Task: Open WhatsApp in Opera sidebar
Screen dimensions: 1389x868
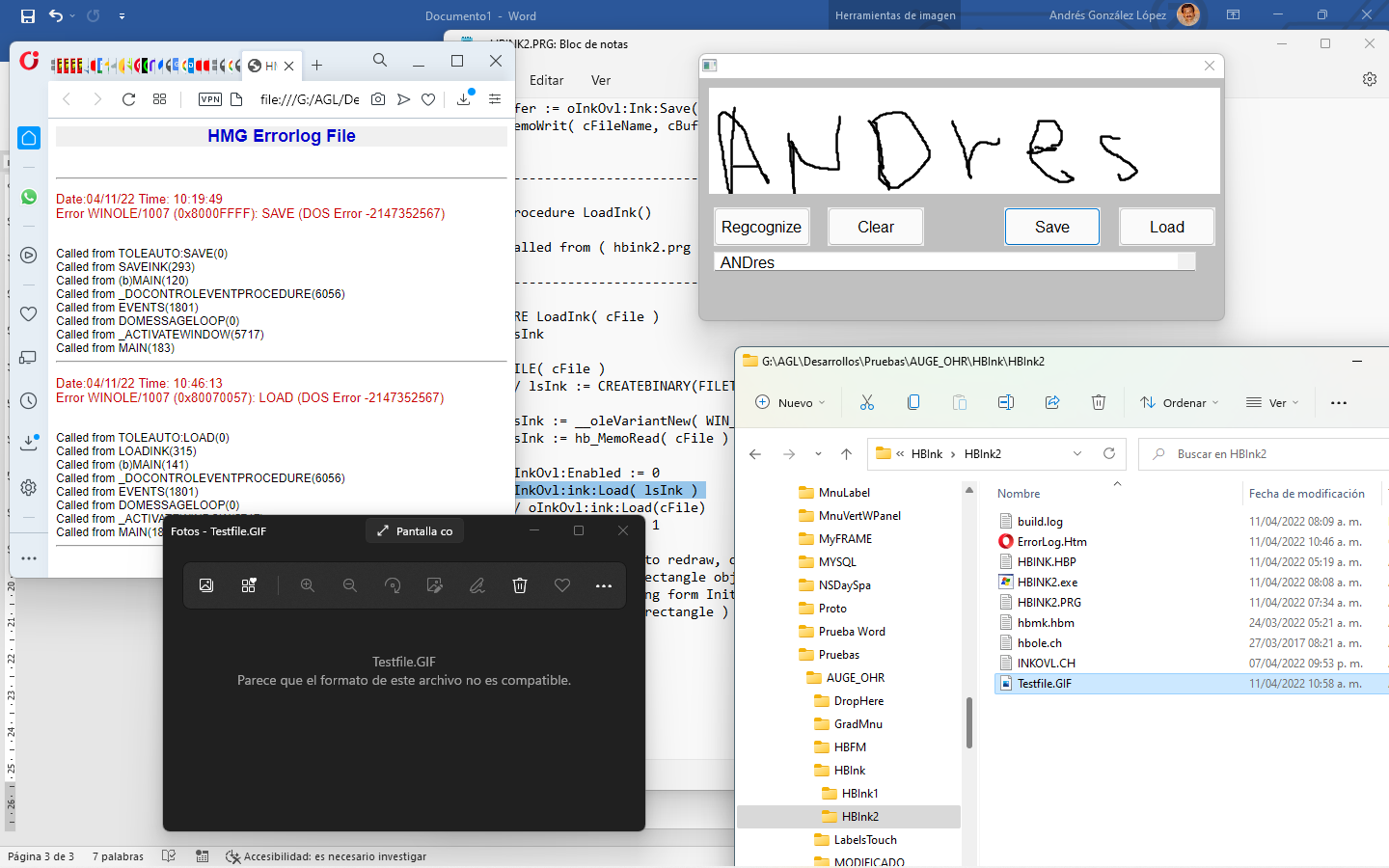Action: (29, 197)
